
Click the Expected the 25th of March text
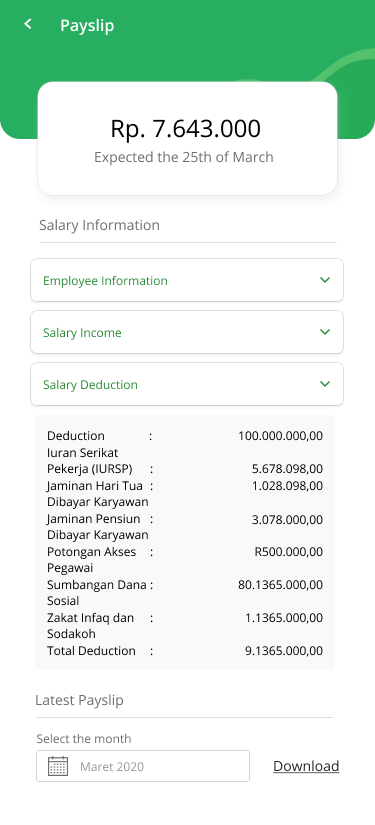pyautogui.click(x=184, y=157)
